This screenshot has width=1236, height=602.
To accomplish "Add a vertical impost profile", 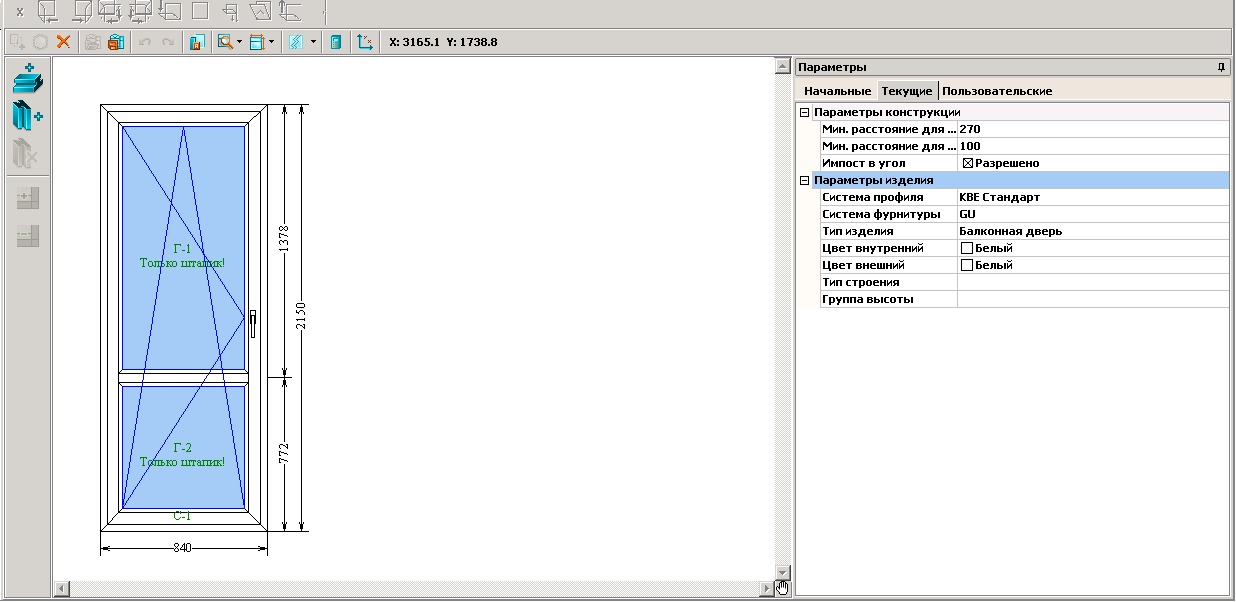I will pyautogui.click(x=28, y=118).
